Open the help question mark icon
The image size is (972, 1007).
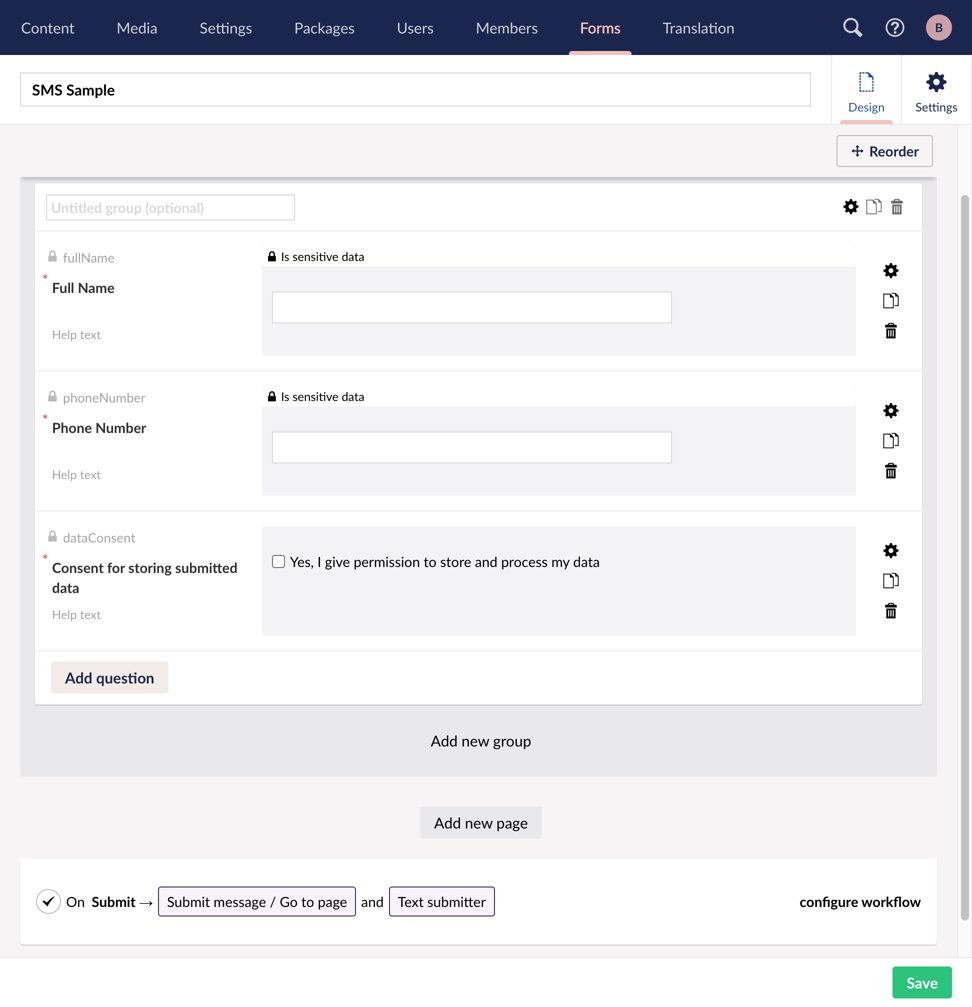point(895,28)
